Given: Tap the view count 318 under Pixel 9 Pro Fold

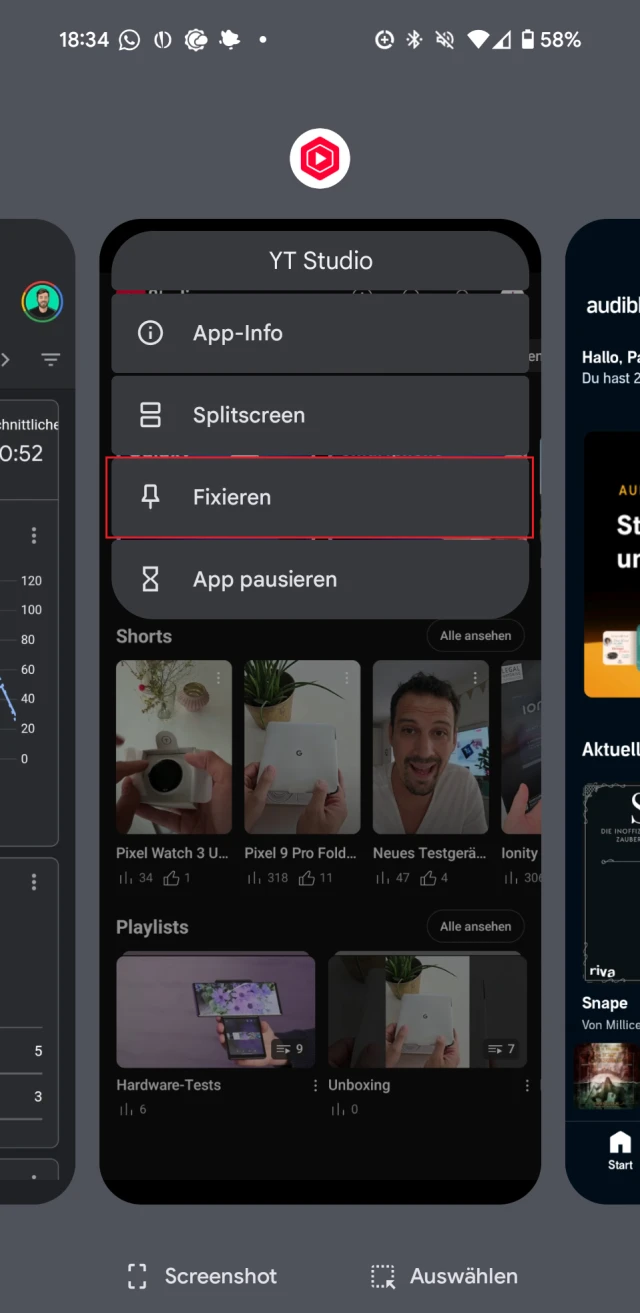Looking at the screenshot, I should (x=266, y=878).
